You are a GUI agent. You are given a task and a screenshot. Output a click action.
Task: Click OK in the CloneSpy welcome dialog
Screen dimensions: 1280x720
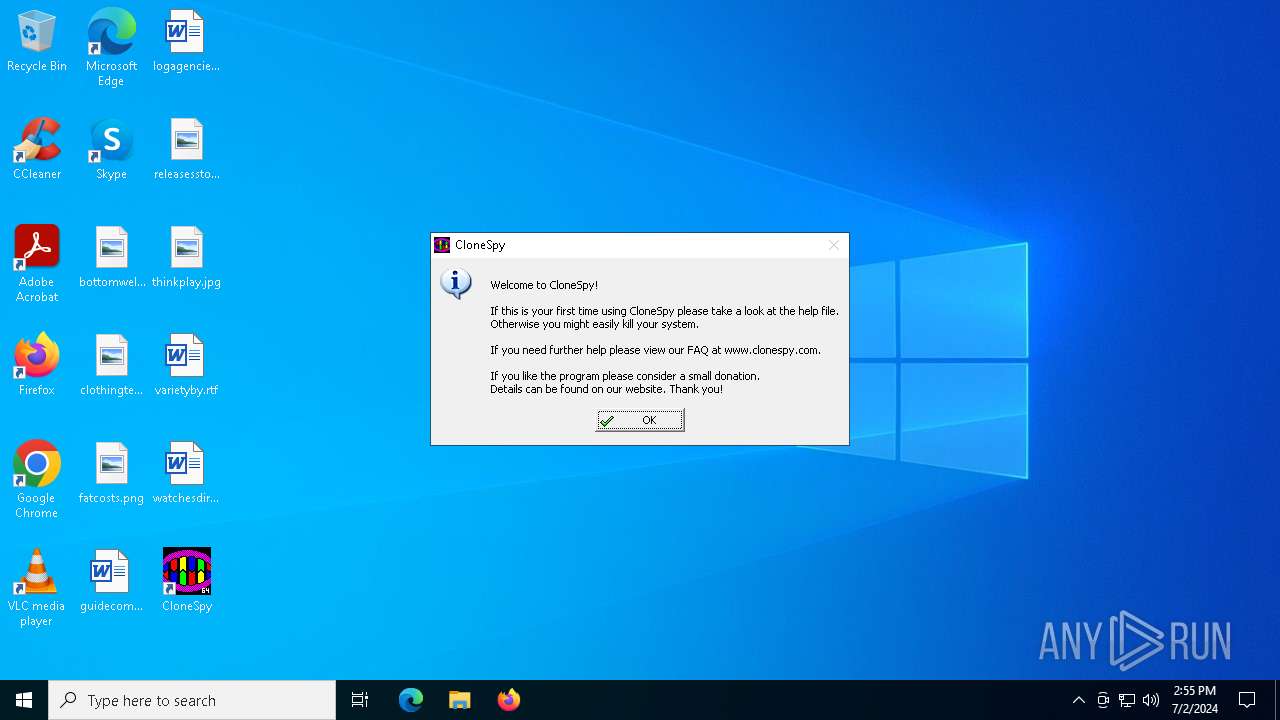[640, 421]
